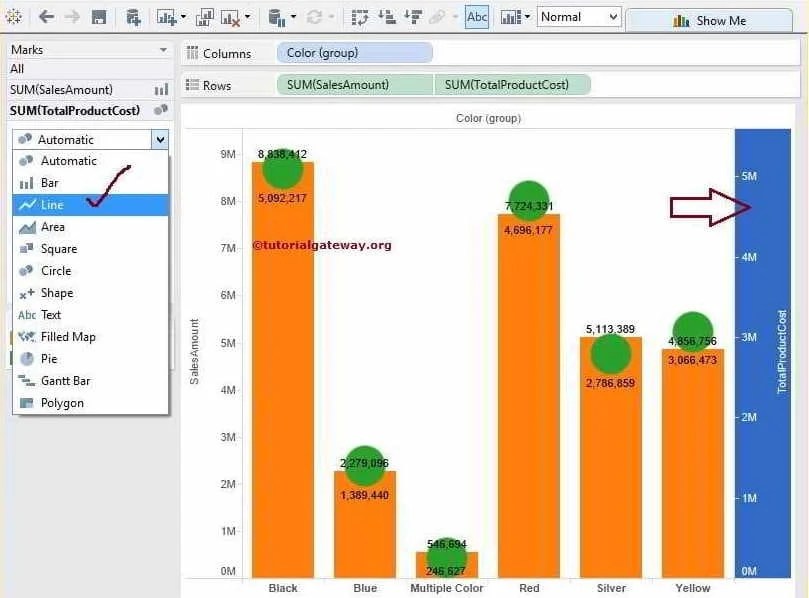Click the Duplicate Sheet icon
This screenshot has width=809, height=598.
(205, 17)
